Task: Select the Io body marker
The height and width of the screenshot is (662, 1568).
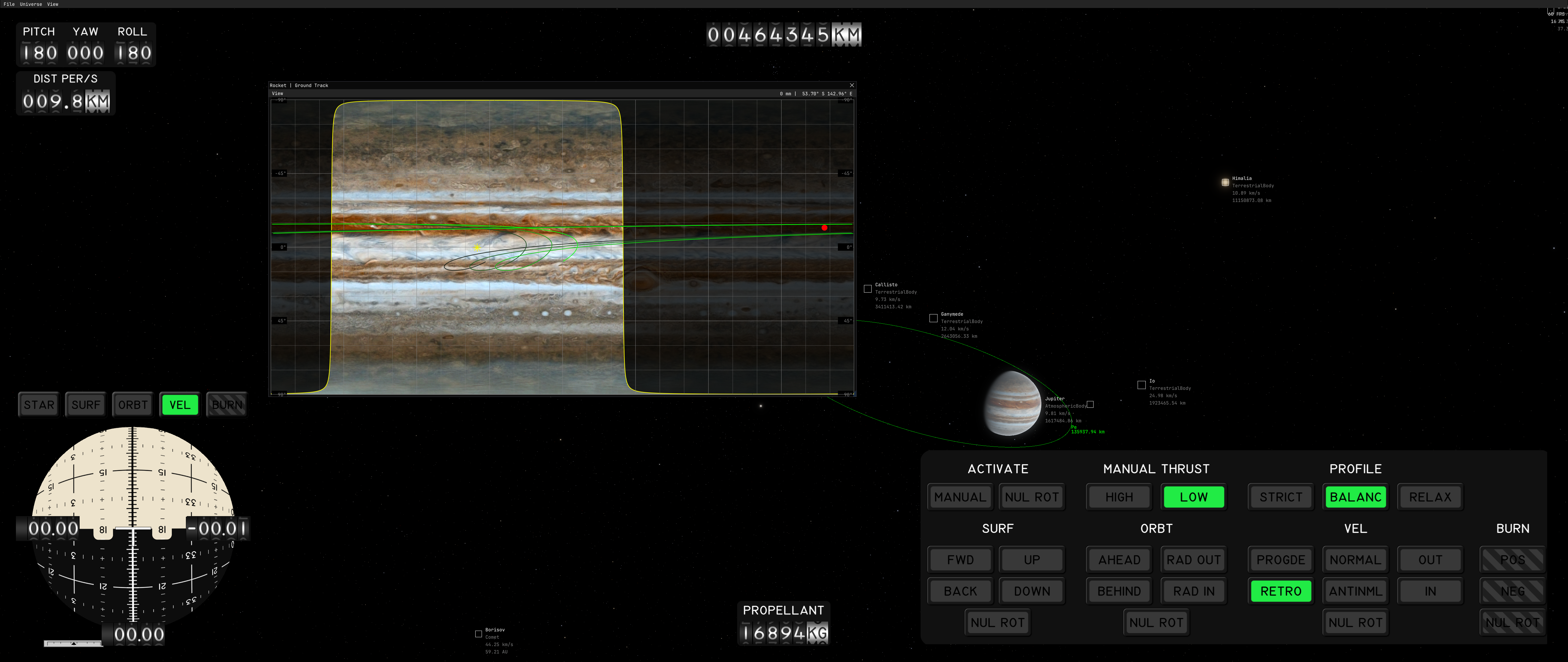Action: pos(1141,385)
